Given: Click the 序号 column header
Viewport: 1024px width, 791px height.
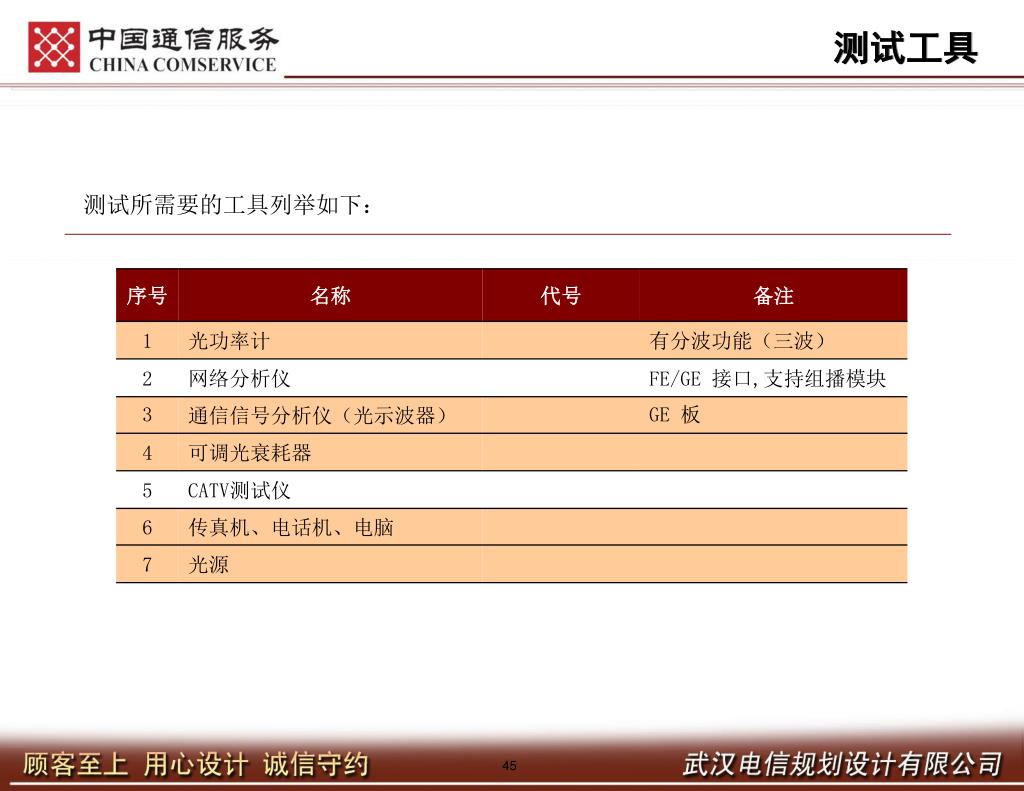Looking at the screenshot, I should pos(147,295).
